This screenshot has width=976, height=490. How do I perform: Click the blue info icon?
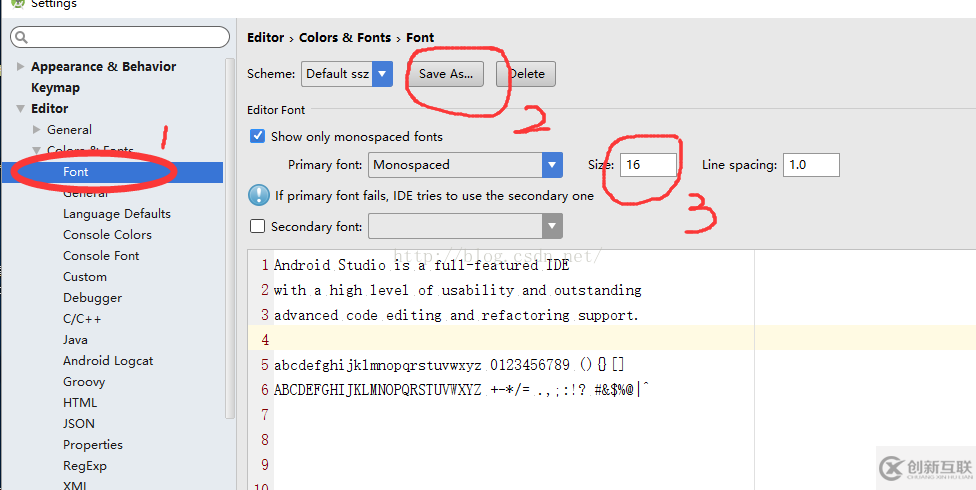point(258,196)
